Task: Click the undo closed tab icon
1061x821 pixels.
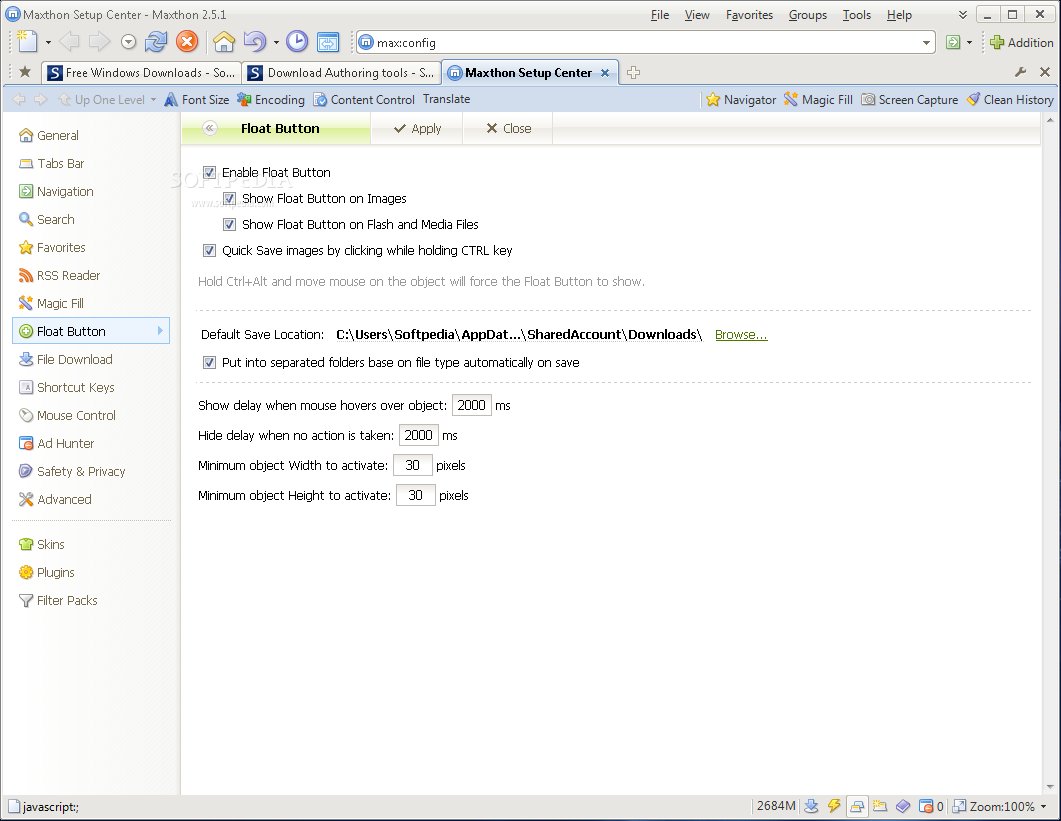Action: 254,42
